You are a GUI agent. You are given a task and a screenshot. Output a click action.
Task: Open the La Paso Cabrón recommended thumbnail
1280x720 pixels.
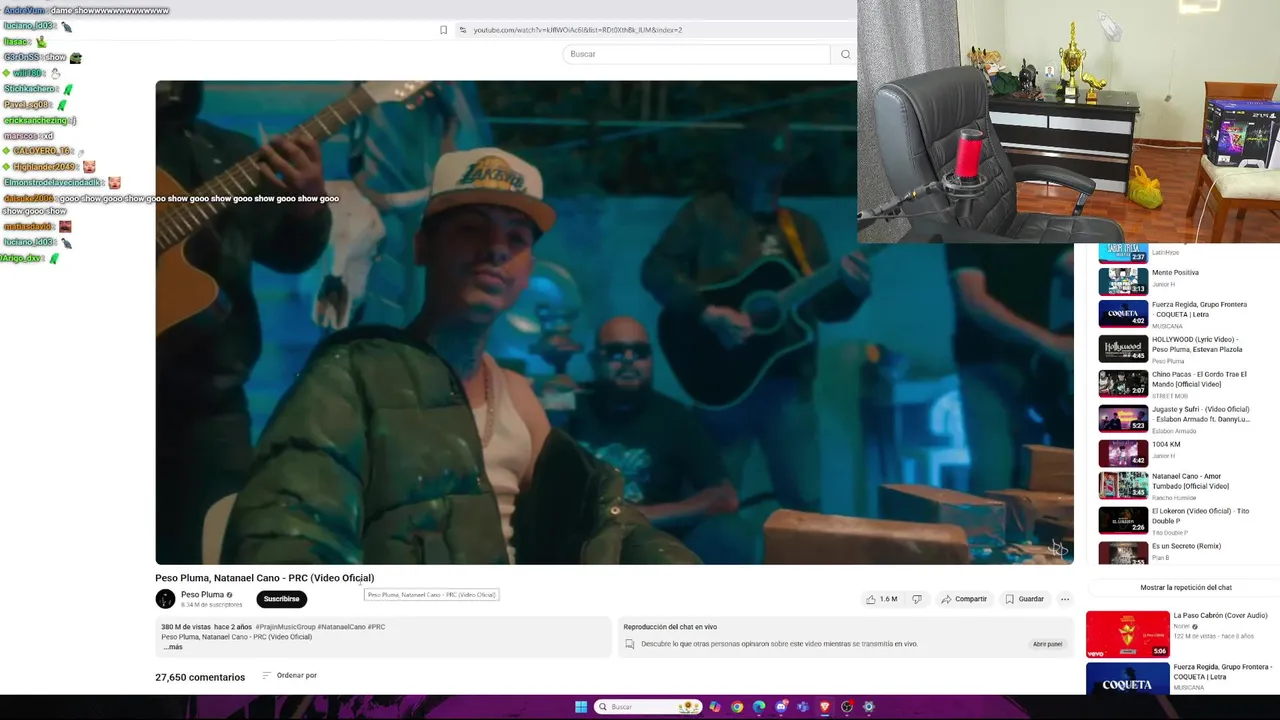[x=1128, y=634]
